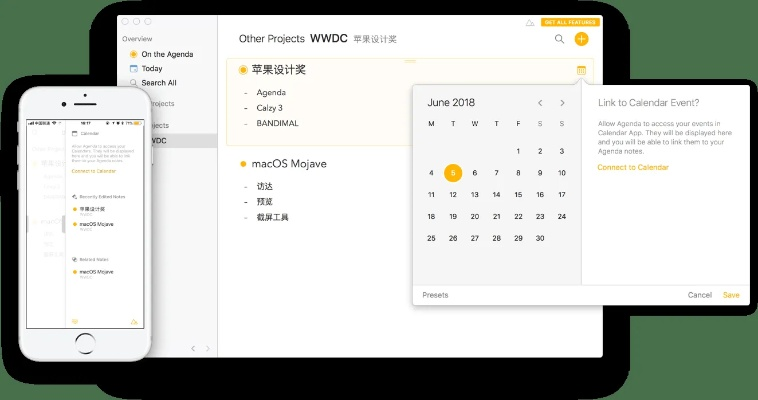Click the Connect to Calendar link
Screen dimensions: 758x400
click(x=633, y=167)
